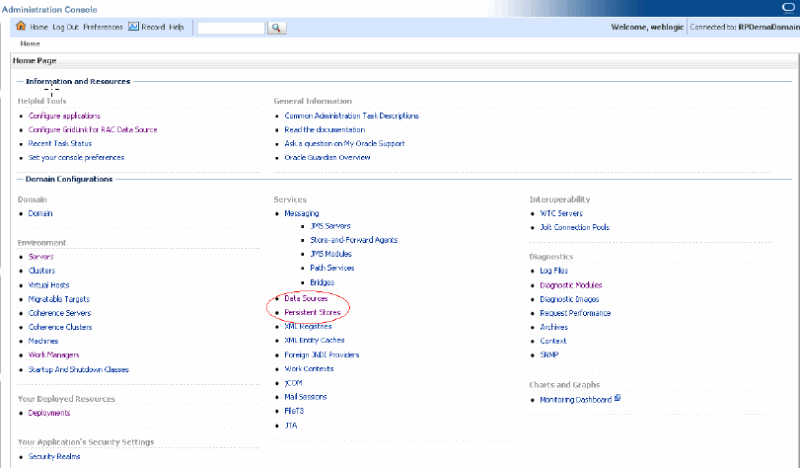Open the jCOM link
This screenshot has height=470, width=800.
point(293,383)
